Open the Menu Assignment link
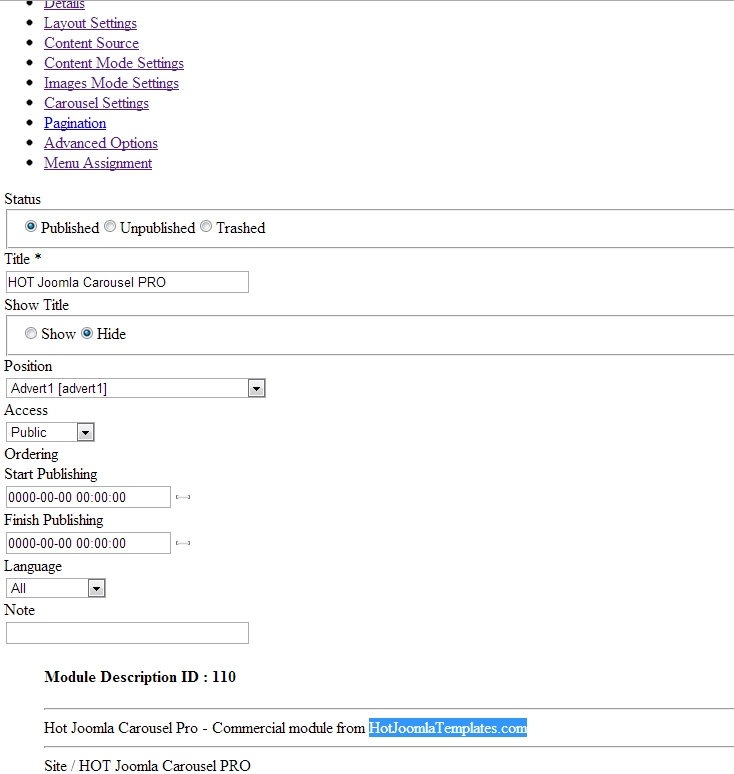The image size is (734, 774). [98, 163]
